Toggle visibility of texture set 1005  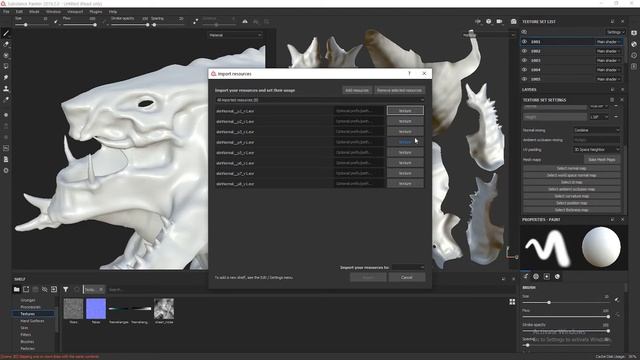click(x=524, y=79)
